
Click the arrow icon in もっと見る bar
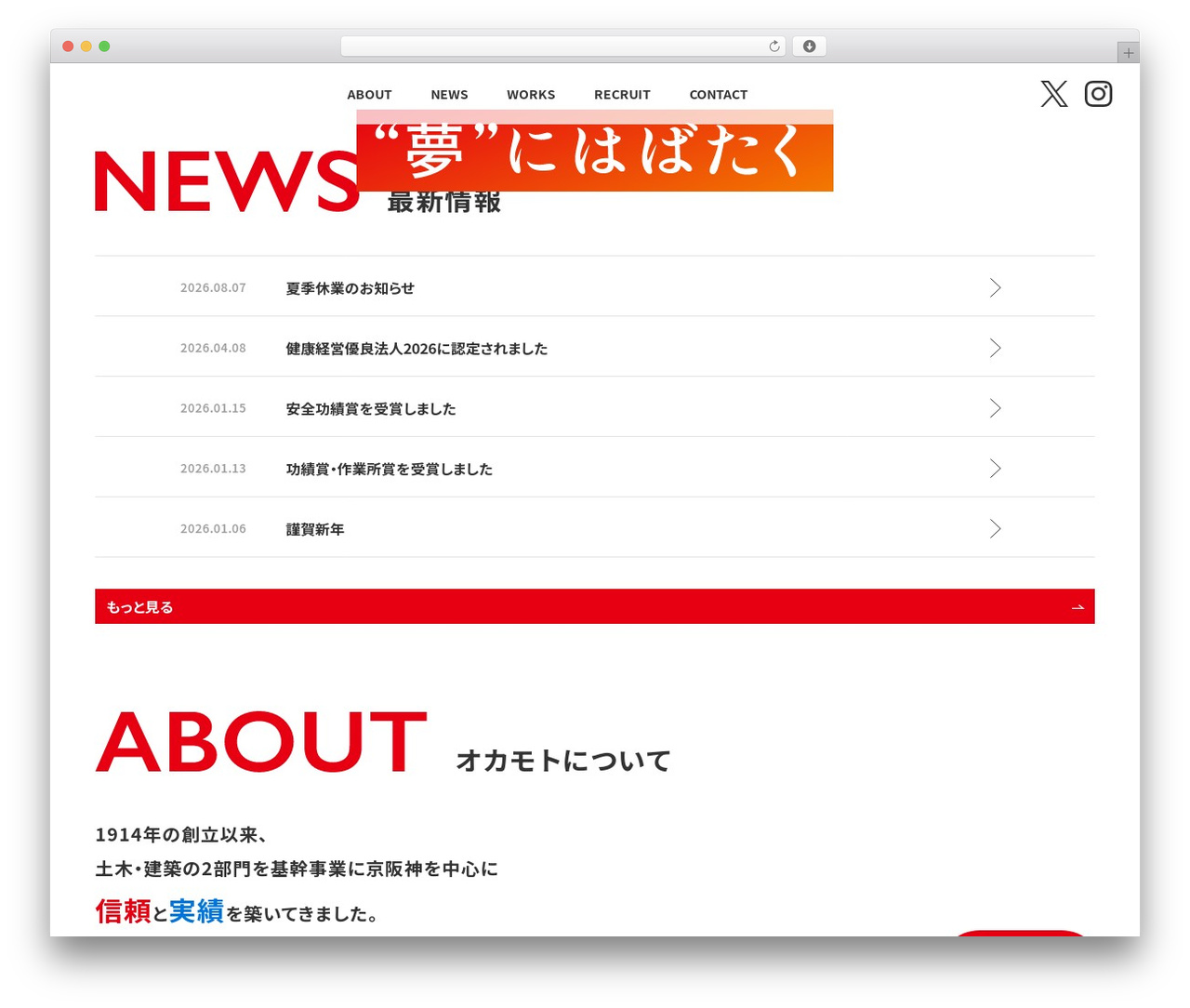[x=1078, y=607]
